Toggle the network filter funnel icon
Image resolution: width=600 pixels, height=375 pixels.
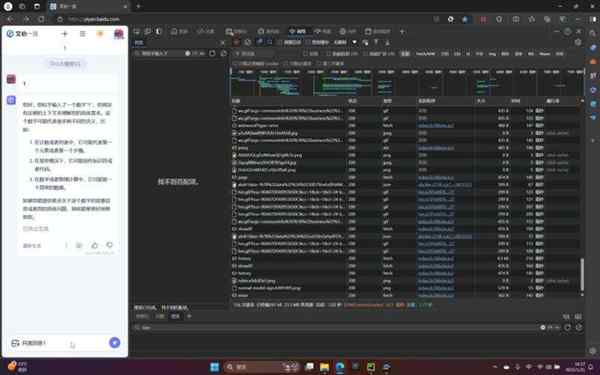(x=260, y=42)
